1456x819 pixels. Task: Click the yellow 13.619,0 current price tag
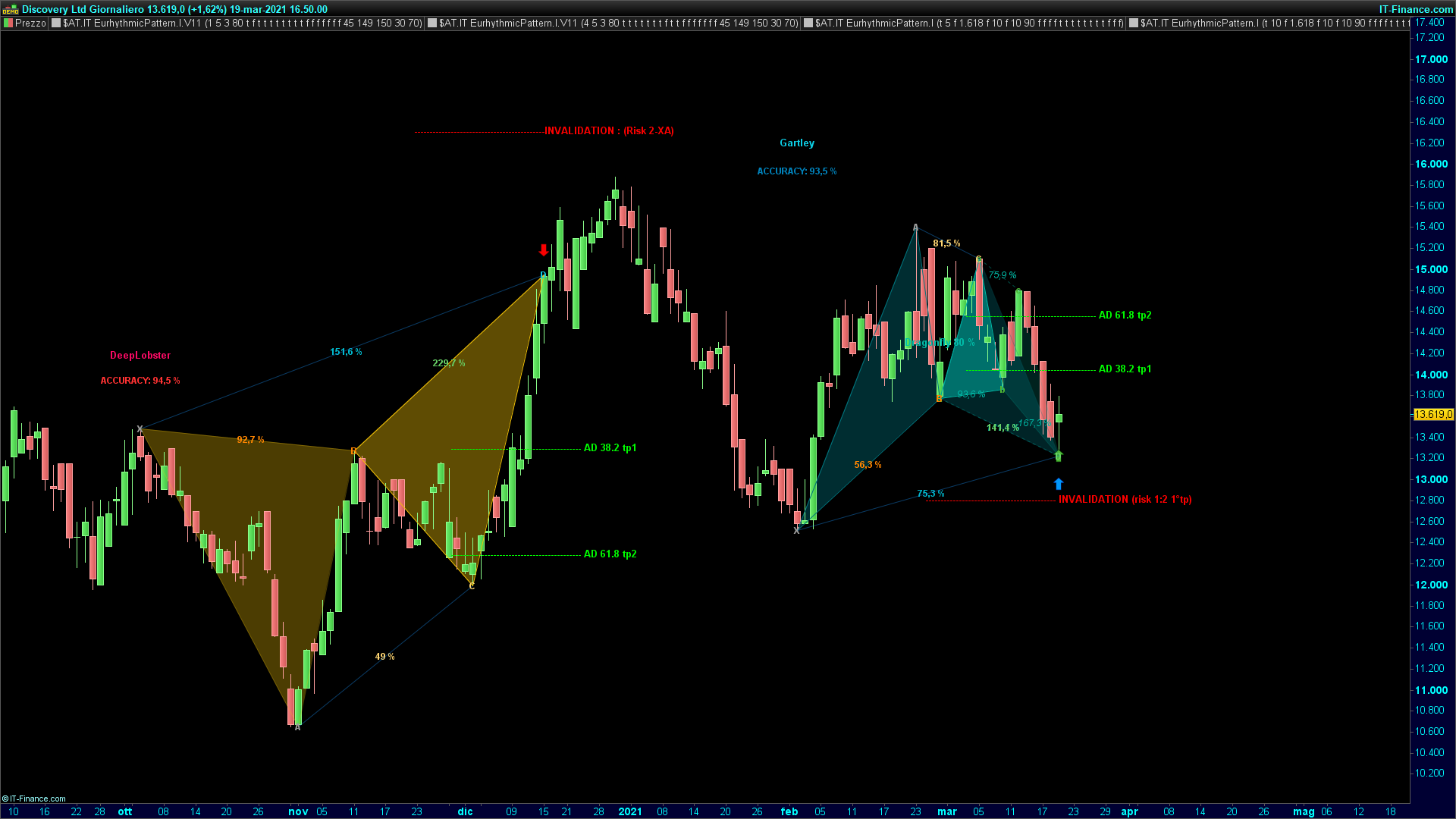tap(1433, 414)
